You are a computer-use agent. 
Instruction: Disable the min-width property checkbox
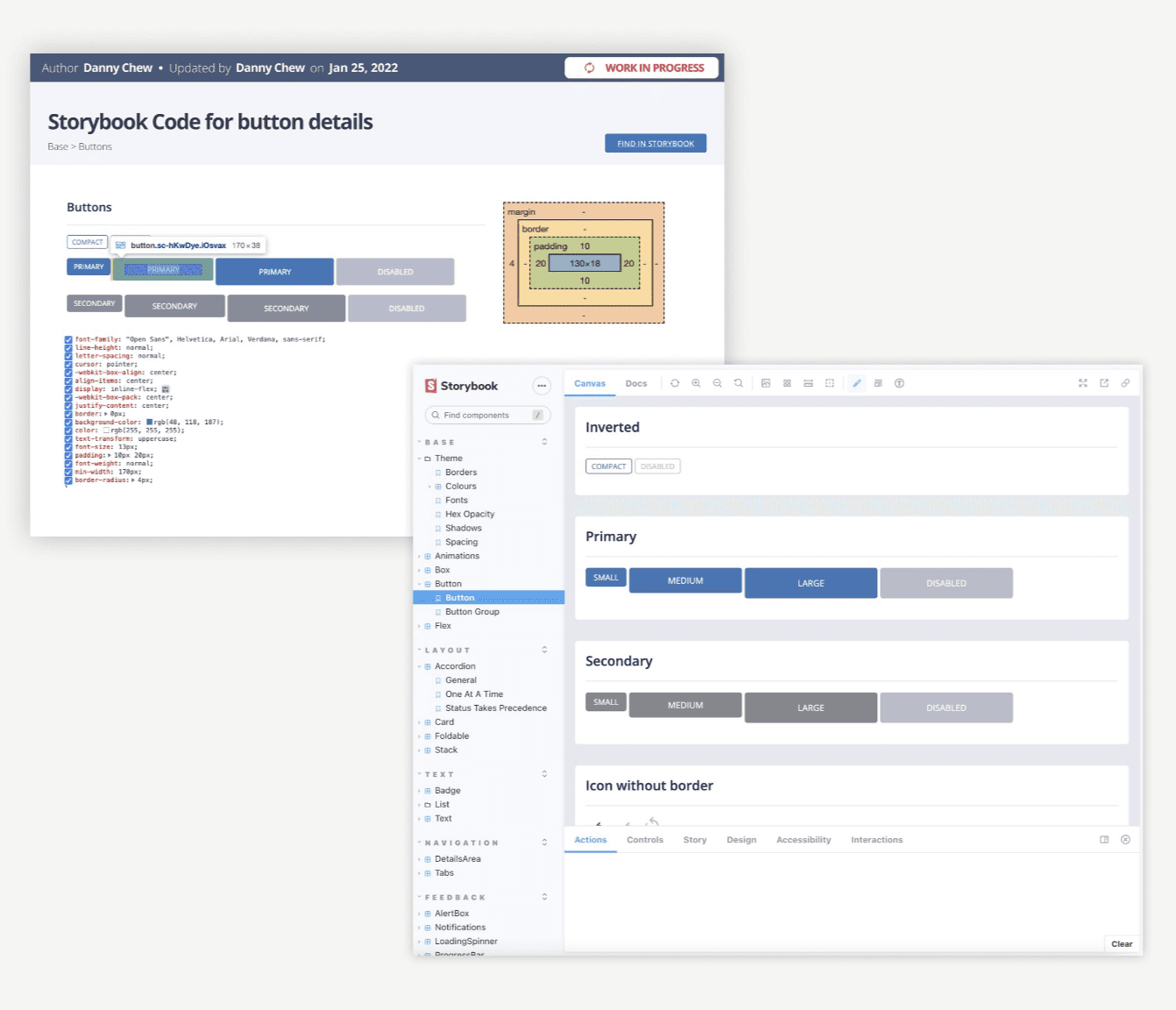pyautogui.click(x=68, y=472)
